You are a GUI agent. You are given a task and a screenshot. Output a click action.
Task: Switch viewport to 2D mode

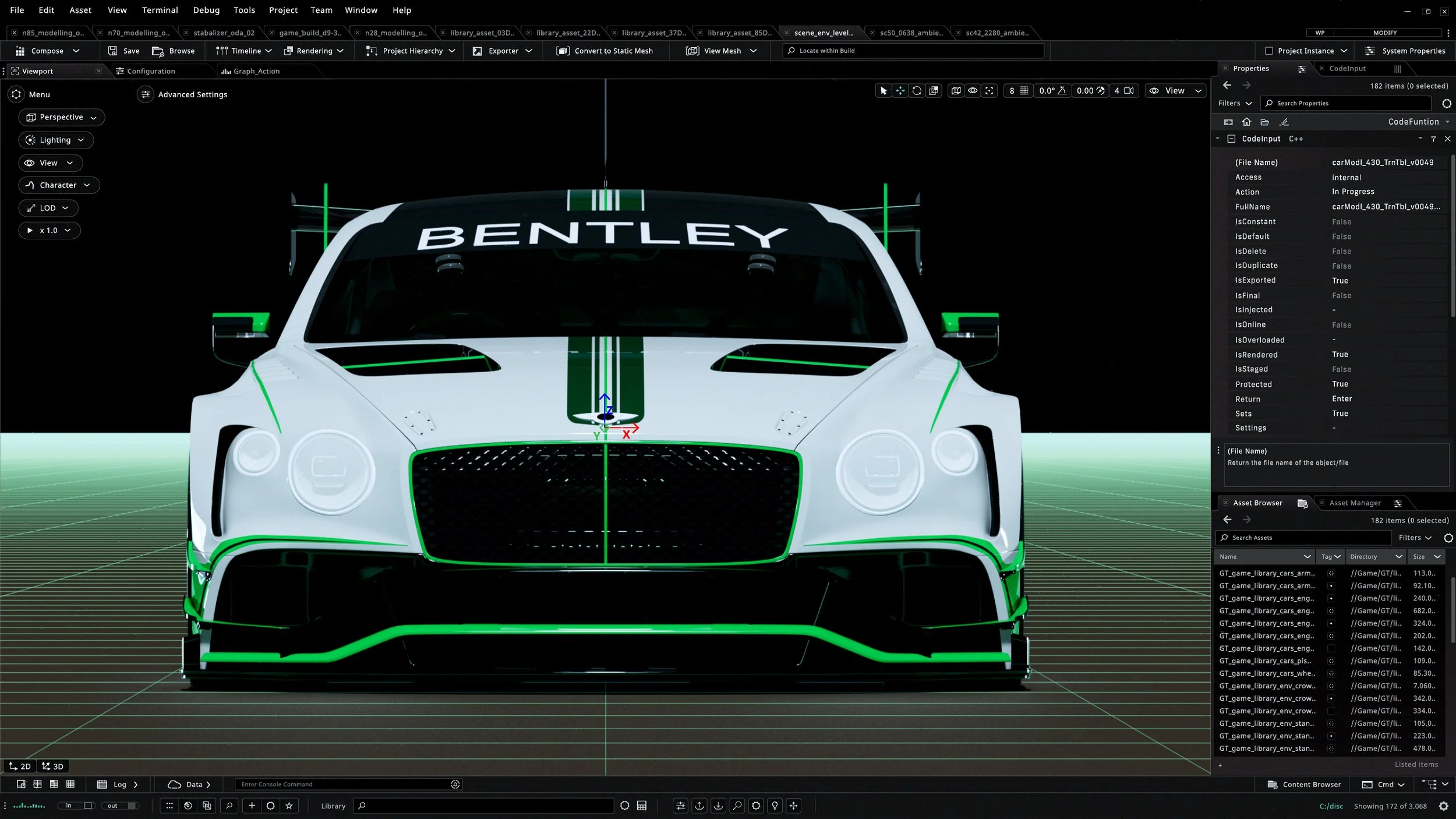pyautogui.click(x=20, y=766)
